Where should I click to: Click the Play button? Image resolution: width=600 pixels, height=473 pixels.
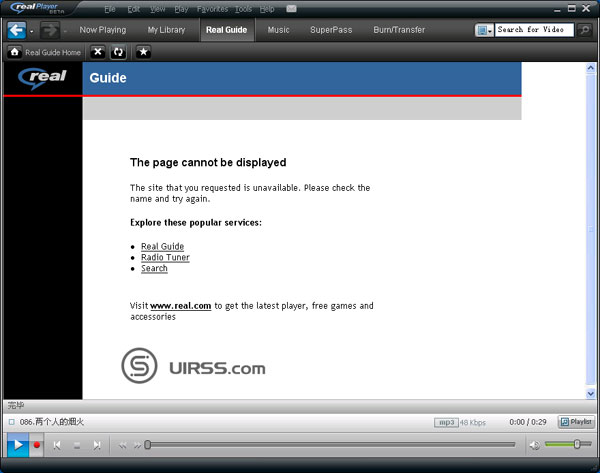click(x=18, y=445)
